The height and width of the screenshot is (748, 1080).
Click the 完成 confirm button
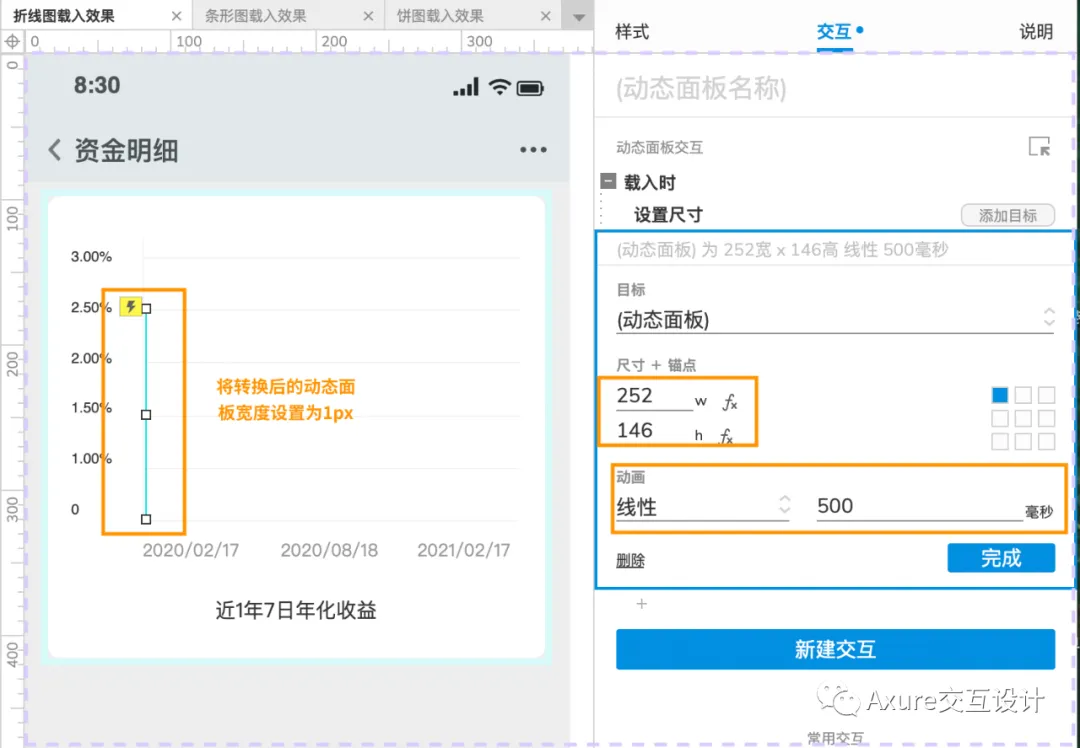pyautogui.click(x=1001, y=558)
